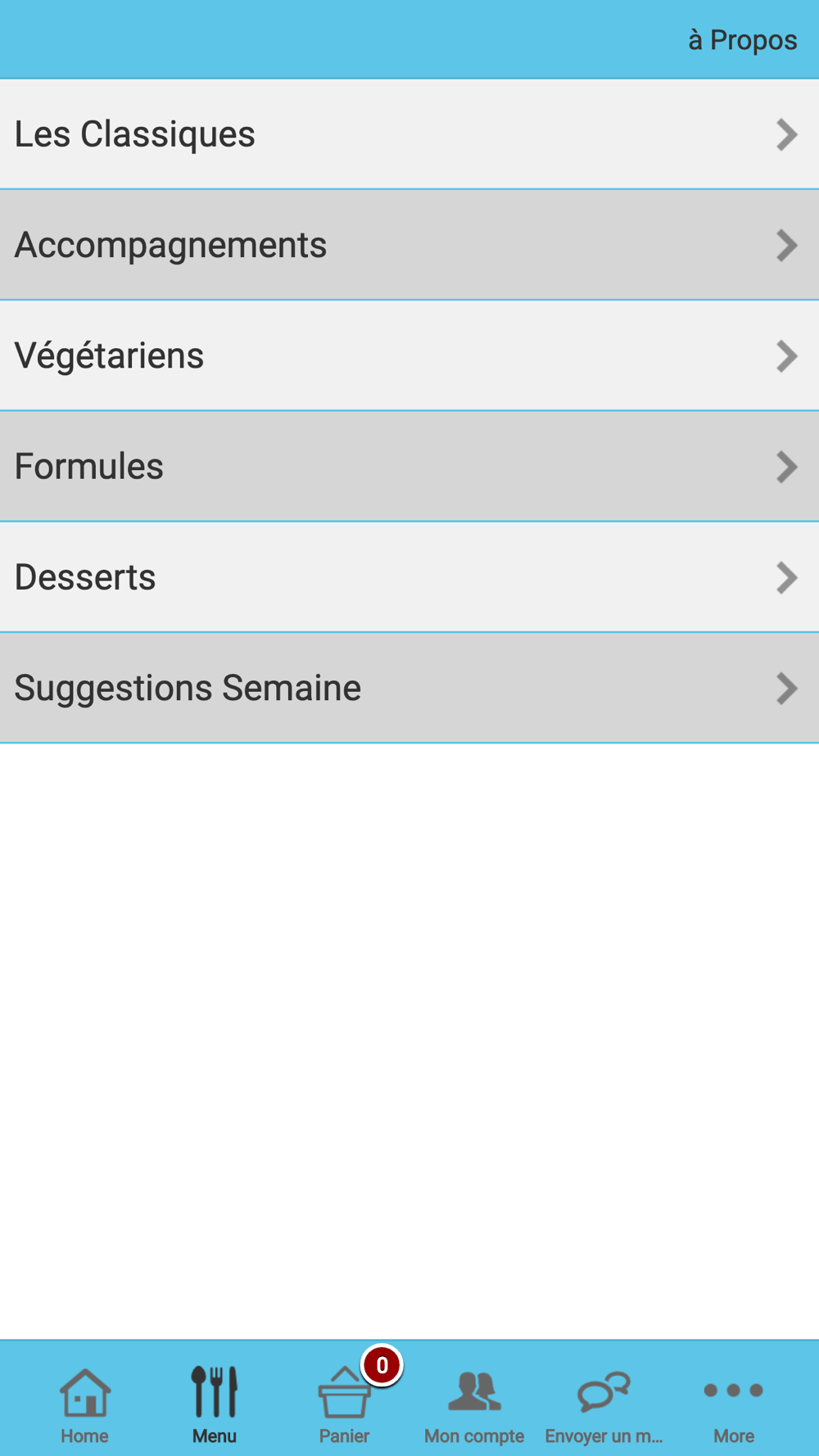Open the Panier basket icon
Viewport: 819px width, 1456px height.
(344, 1392)
